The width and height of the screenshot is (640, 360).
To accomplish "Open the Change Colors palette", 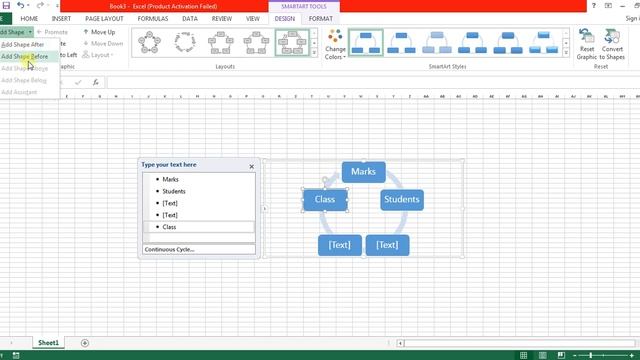I will click(335, 44).
